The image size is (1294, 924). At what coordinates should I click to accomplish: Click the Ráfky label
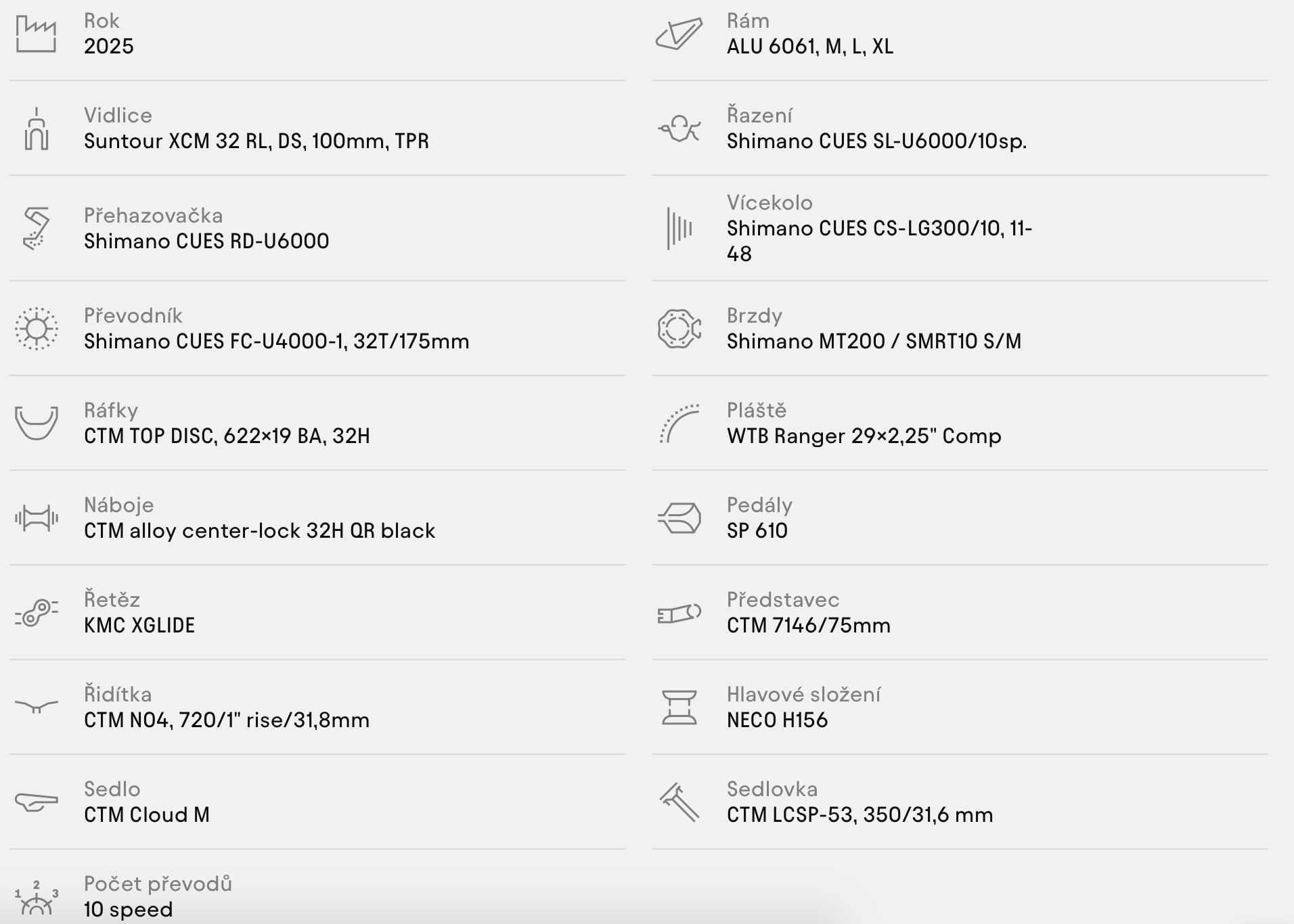tap(111, 411)
